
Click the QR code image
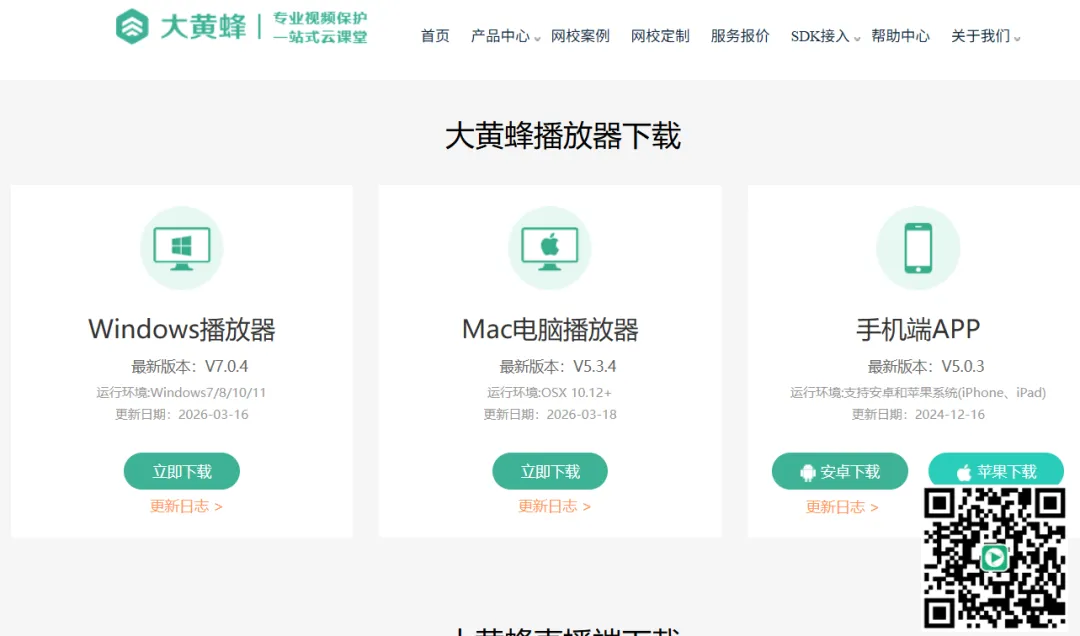[x=995, y=557]
